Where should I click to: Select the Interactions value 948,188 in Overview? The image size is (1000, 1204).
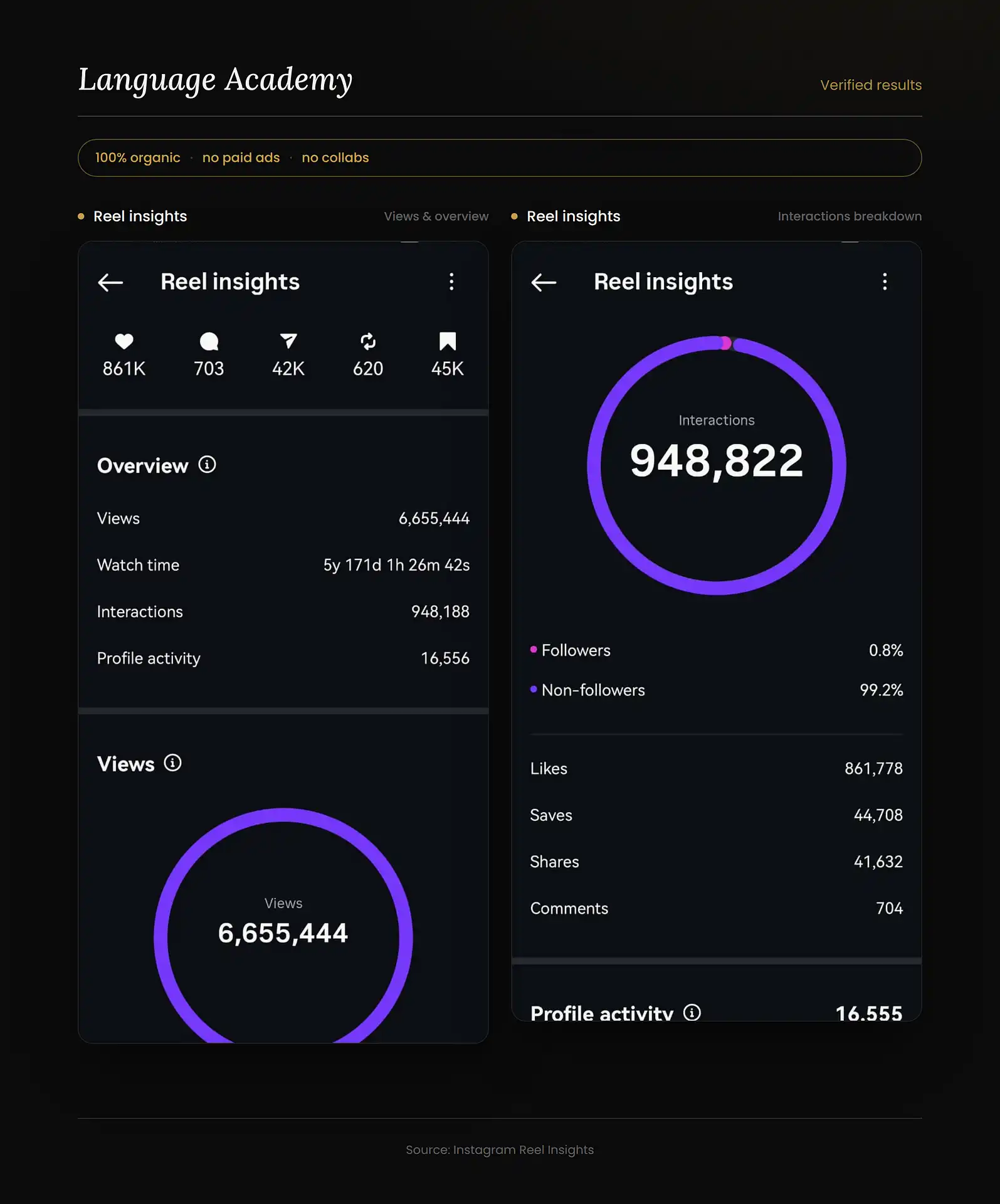point(440,611)
